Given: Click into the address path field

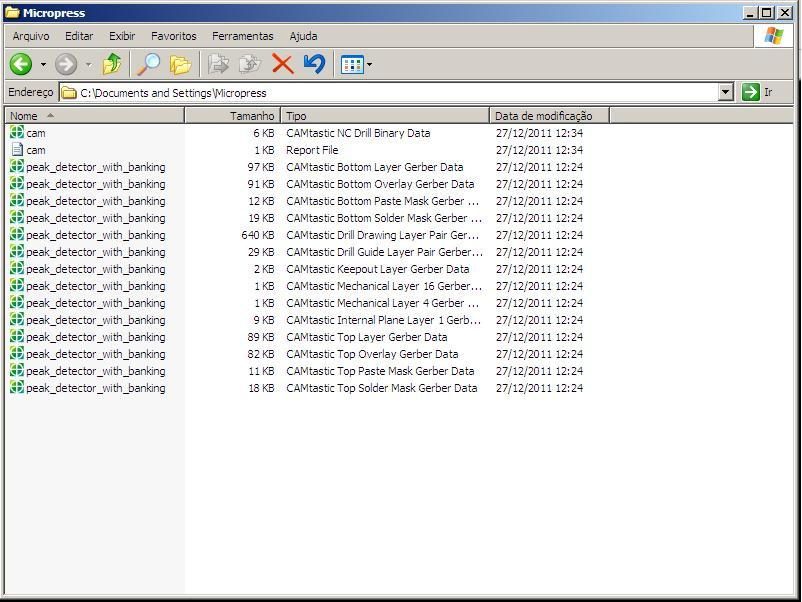Looking at the screenshot, I should (x=389, y=93).
